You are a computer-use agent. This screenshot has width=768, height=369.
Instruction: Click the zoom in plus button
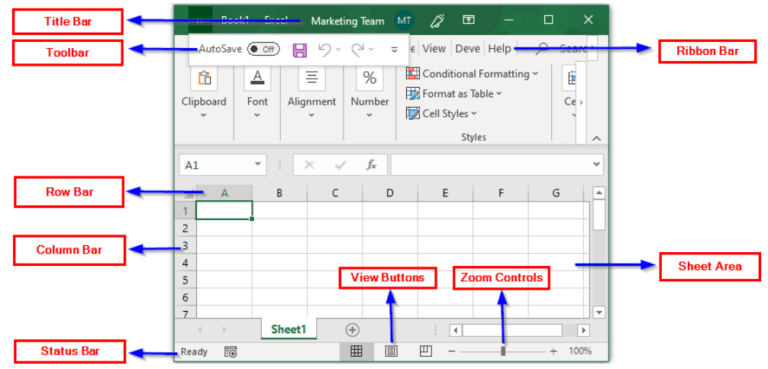coord(554,351)
